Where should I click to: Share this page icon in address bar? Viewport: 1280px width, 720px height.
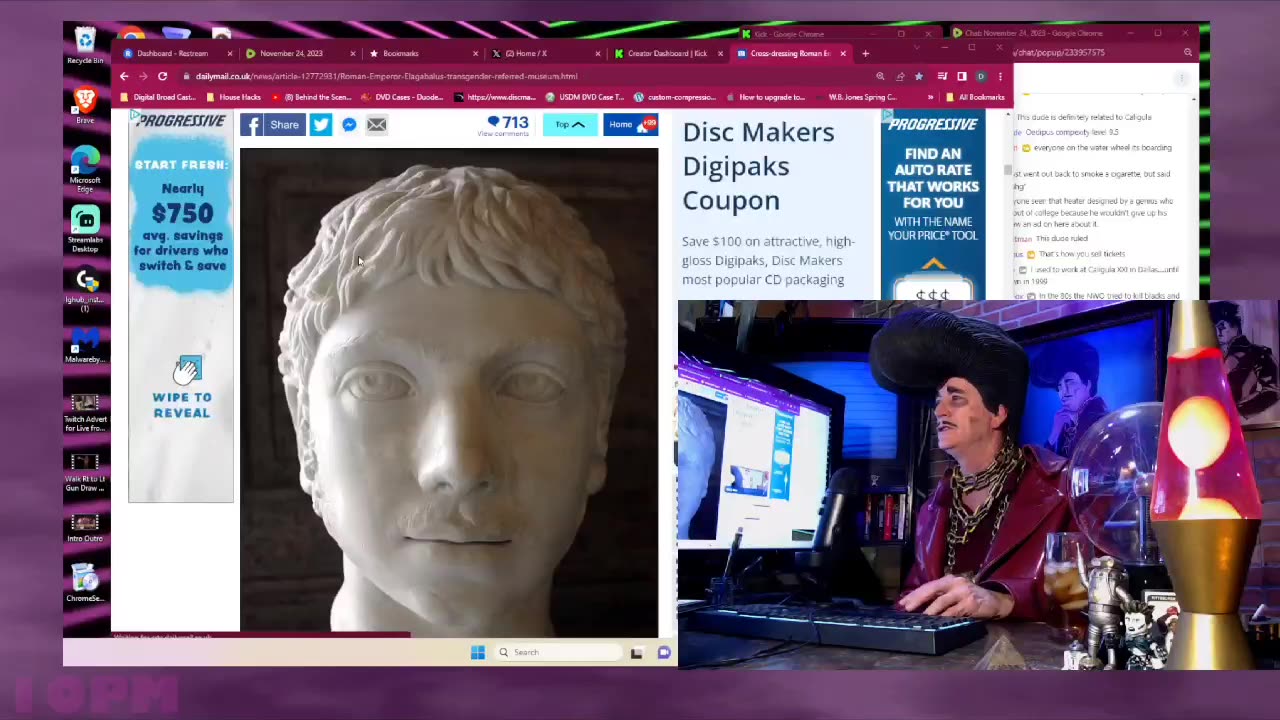[x=899, y=76]
